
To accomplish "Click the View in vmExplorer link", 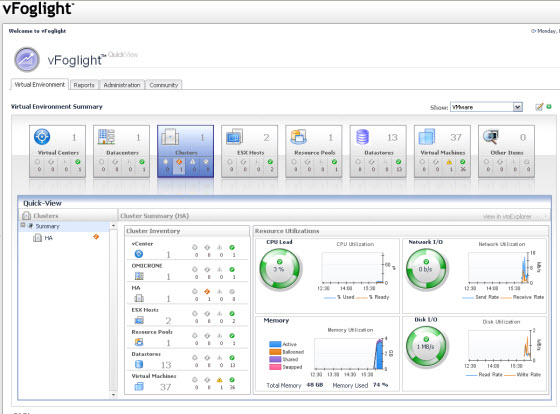I will pos(507,216).
